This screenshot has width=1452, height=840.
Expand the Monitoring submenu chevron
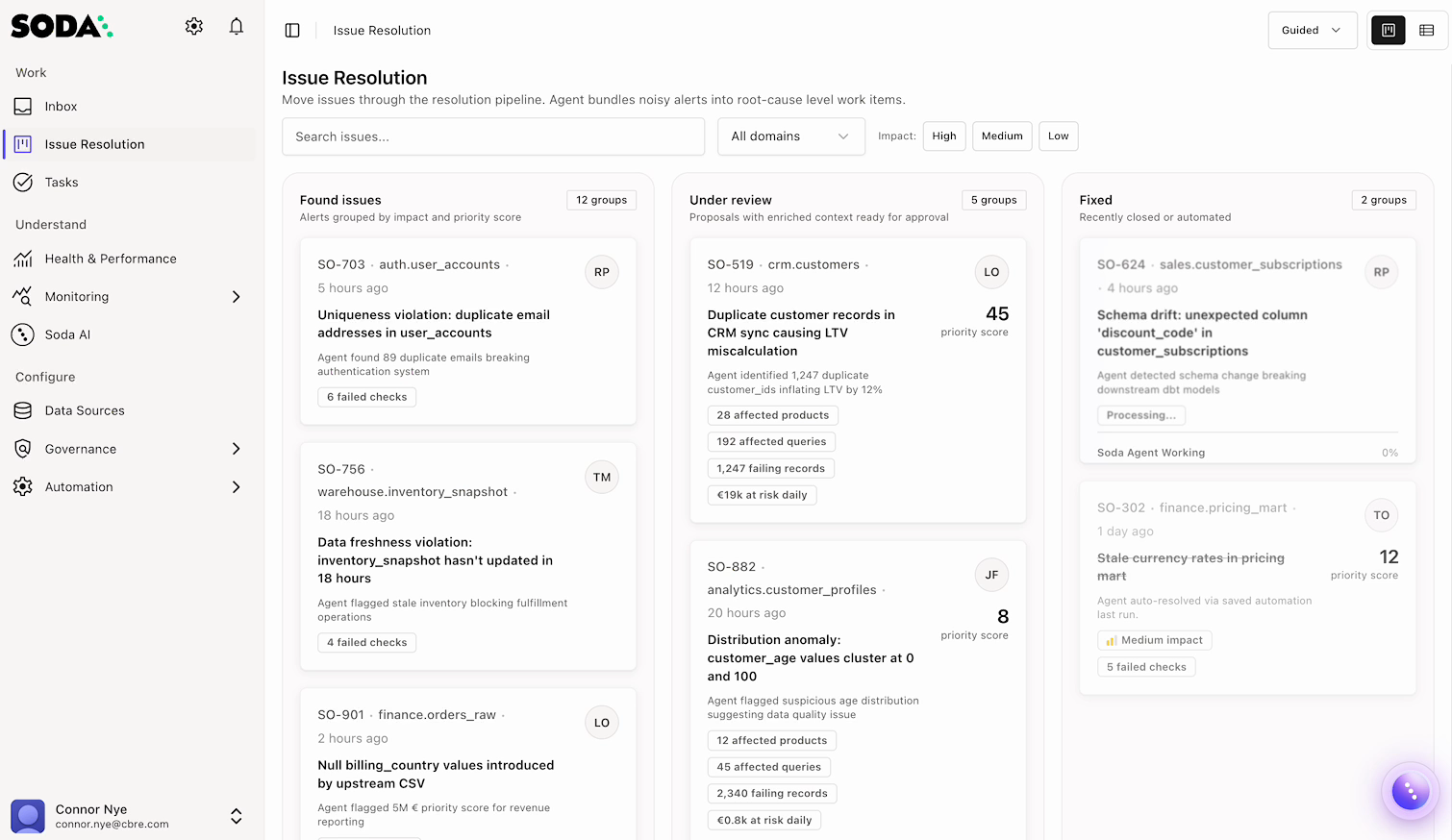tap(237, 297)
